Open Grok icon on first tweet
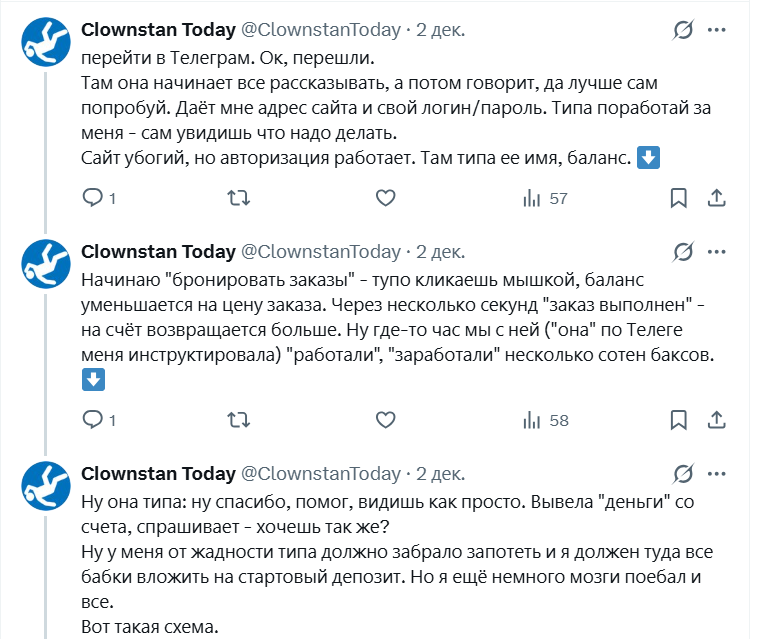The image size is (762, 639). click(x=684, y=30)
